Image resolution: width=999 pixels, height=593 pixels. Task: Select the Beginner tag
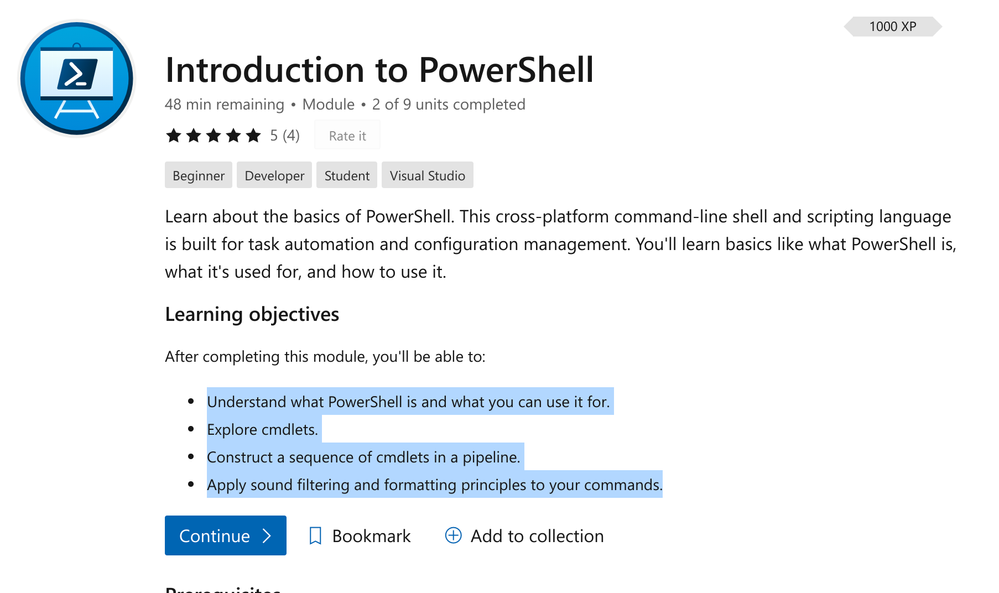198,175
